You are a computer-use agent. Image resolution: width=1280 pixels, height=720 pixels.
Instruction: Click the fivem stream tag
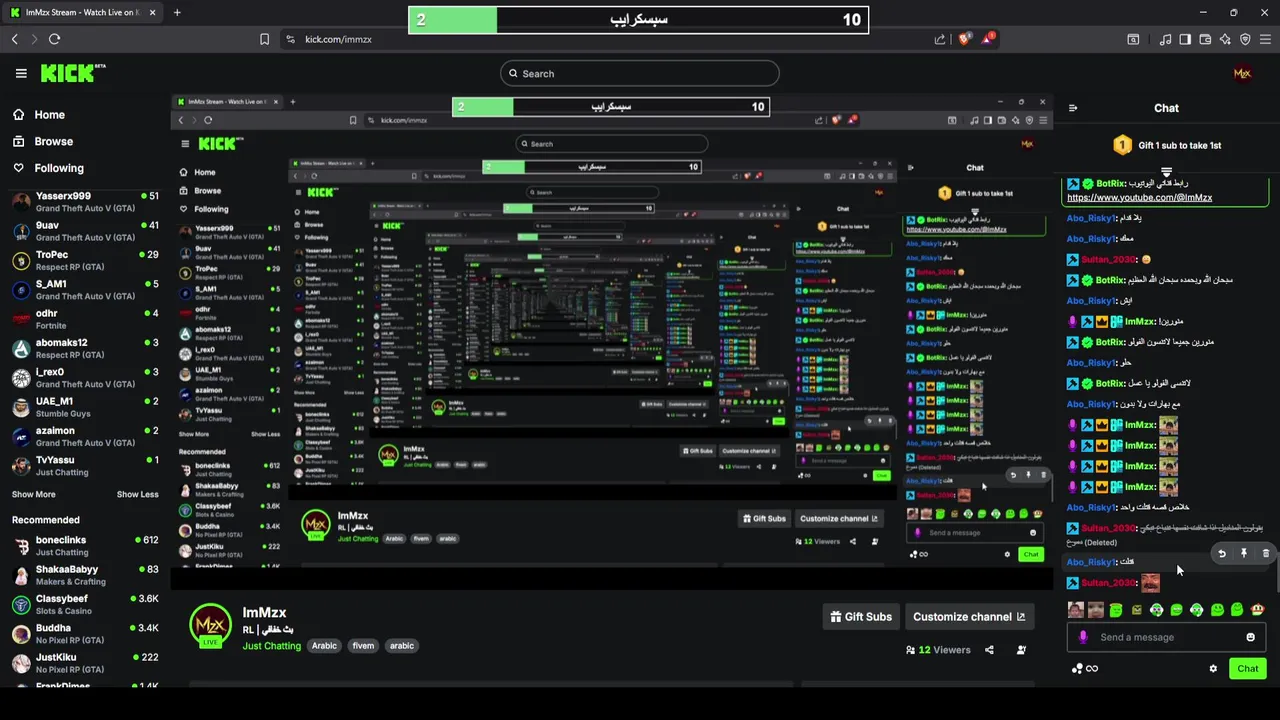363,646
